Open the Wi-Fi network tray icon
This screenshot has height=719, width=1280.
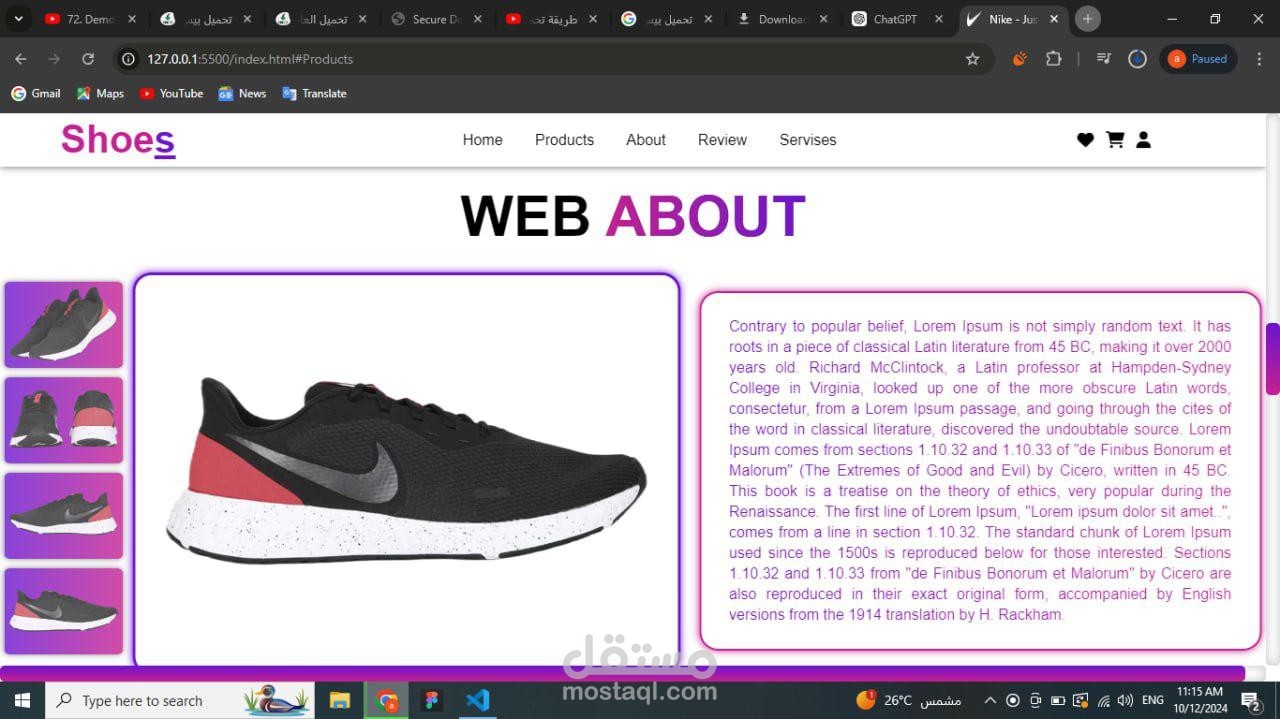[1104, 700]
